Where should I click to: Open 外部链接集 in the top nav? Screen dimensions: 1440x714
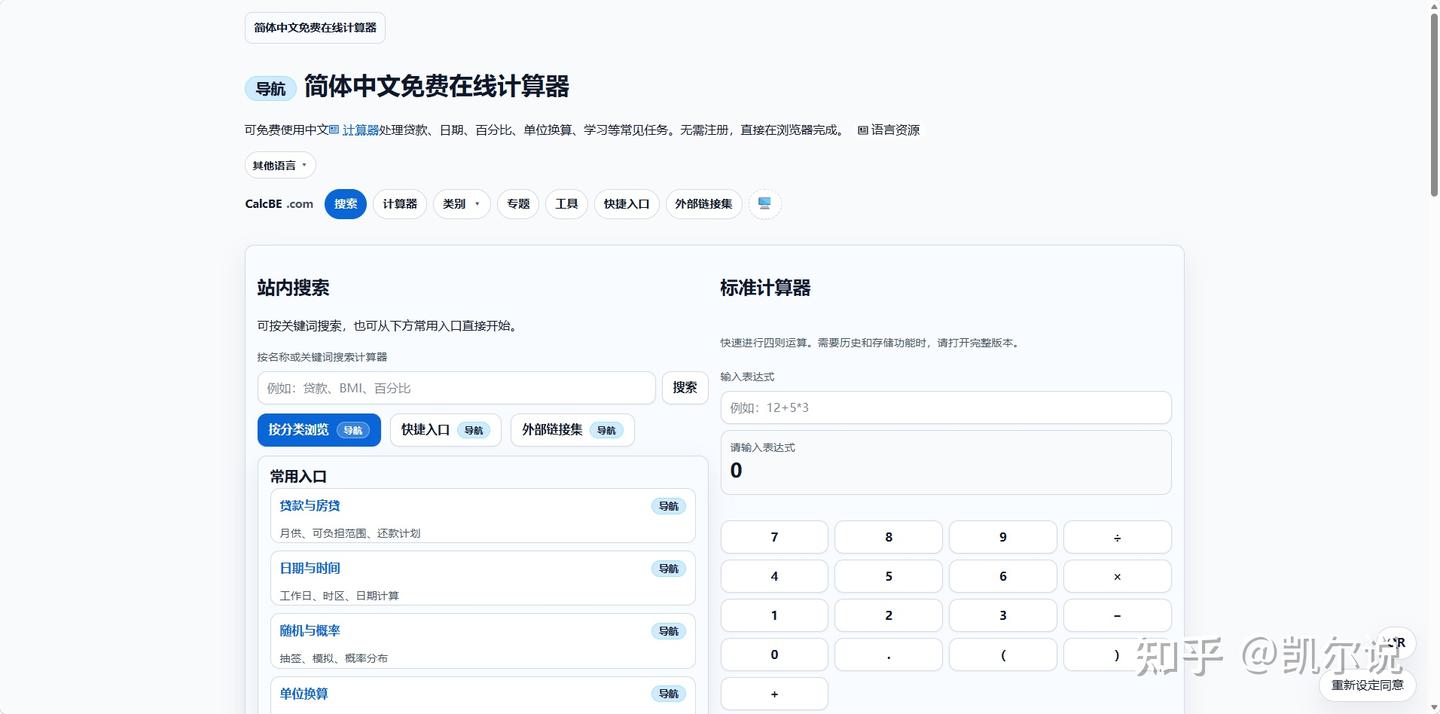click(x=704, y=204)
